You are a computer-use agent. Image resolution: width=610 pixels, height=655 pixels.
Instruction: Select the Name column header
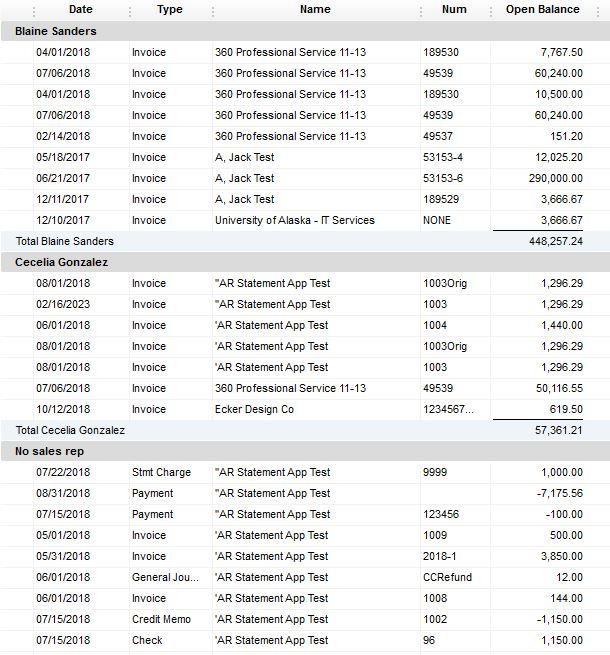(315, 10)
